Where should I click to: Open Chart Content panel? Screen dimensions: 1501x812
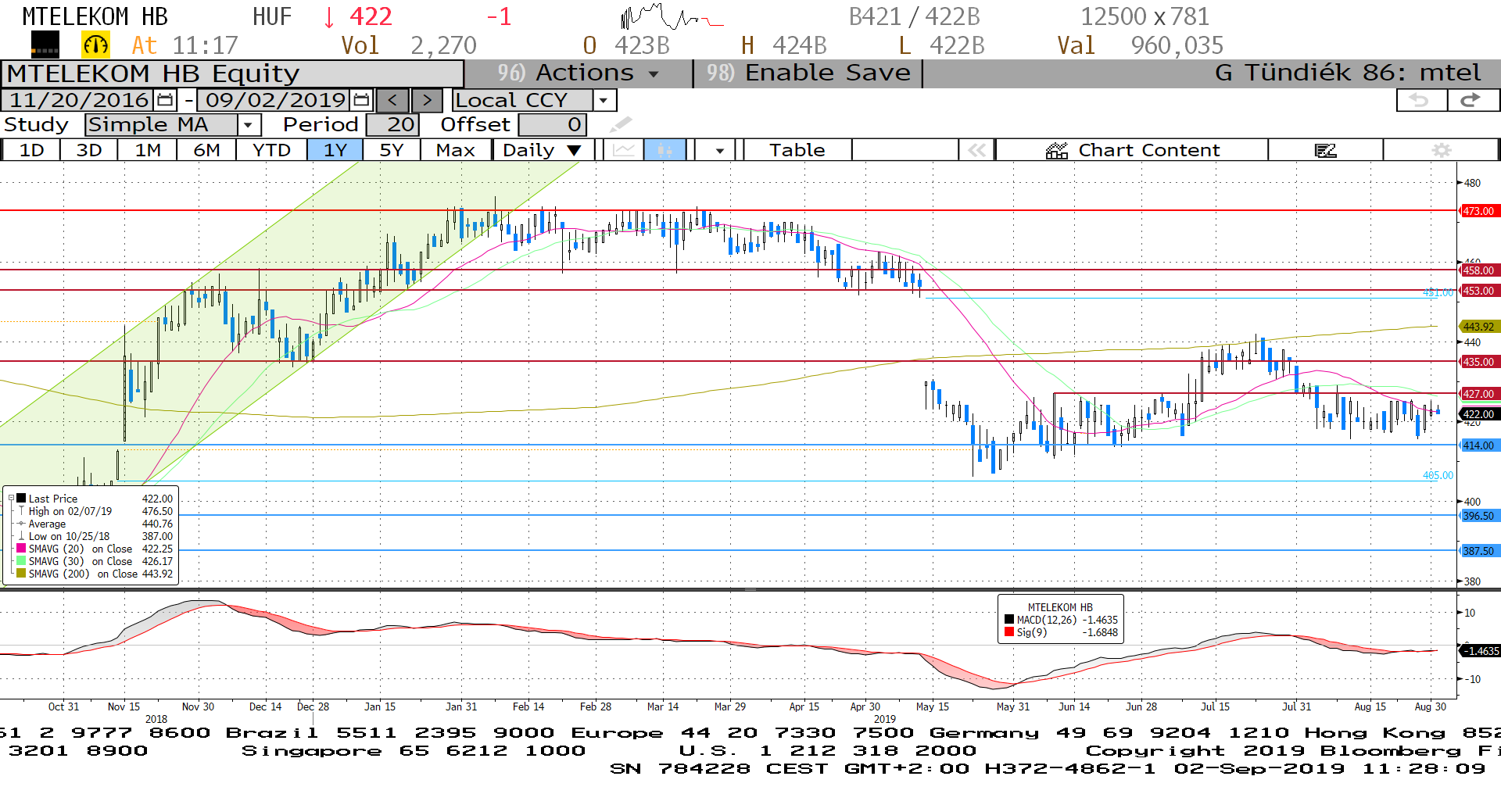point(1132,150)
